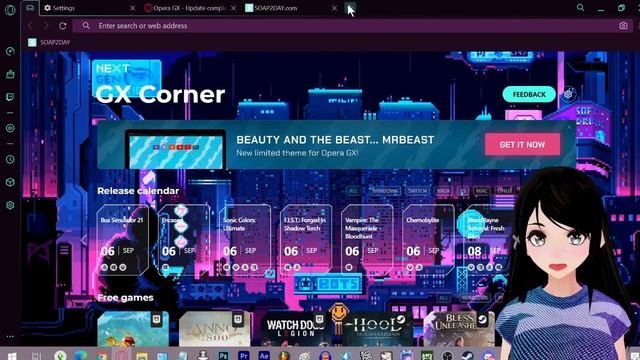Click the search tabs magnifier icon
Viewport: 640px width, 360px height.
[x=580, y=8]
